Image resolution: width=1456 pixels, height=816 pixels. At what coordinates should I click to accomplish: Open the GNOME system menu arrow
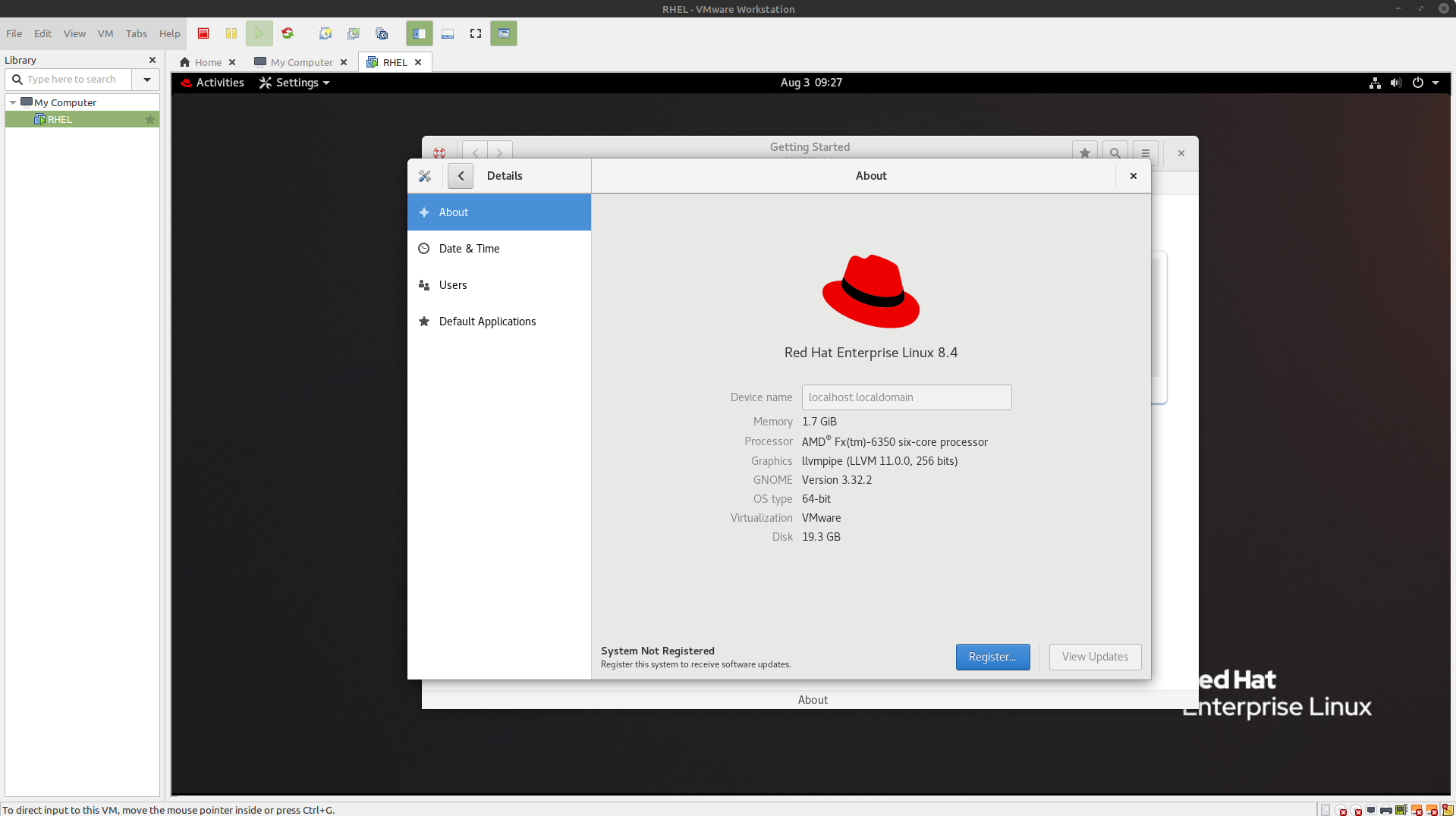point(1436,83)
